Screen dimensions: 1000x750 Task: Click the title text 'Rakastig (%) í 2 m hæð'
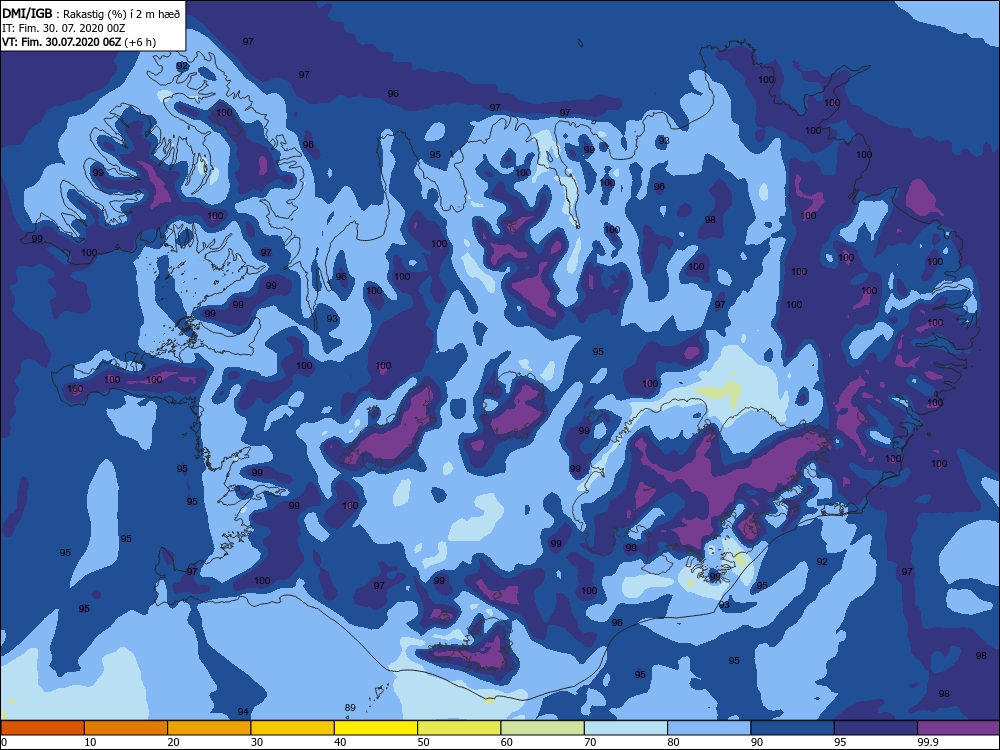121,14
